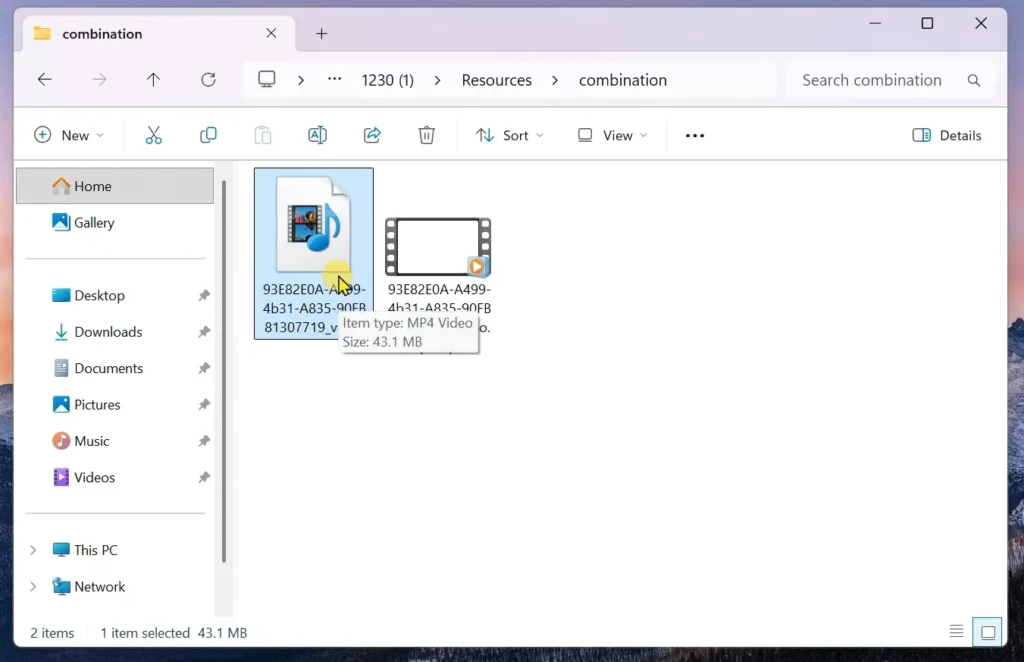Cut the selected MP4 file
Image resolution: width=1024 pixels, height=662 pixels.
click(x=153, y=134)
